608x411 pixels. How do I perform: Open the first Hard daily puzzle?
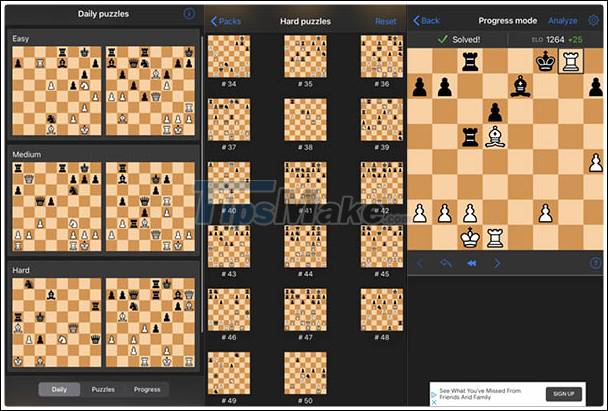point(57,323)
